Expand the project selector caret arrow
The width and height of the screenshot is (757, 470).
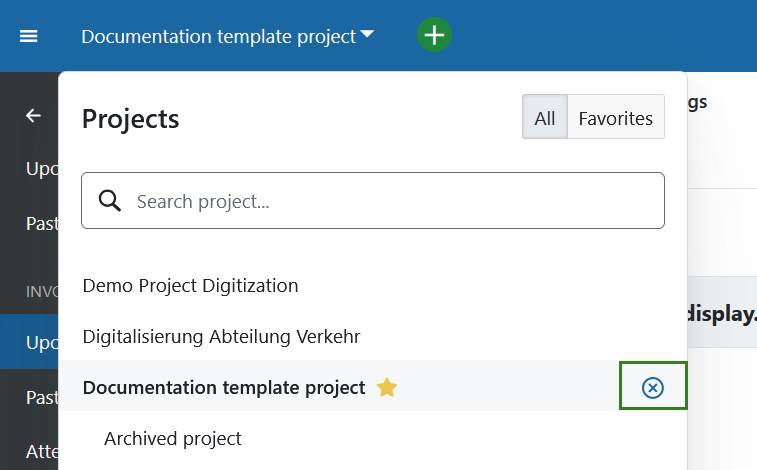point(368,35)
